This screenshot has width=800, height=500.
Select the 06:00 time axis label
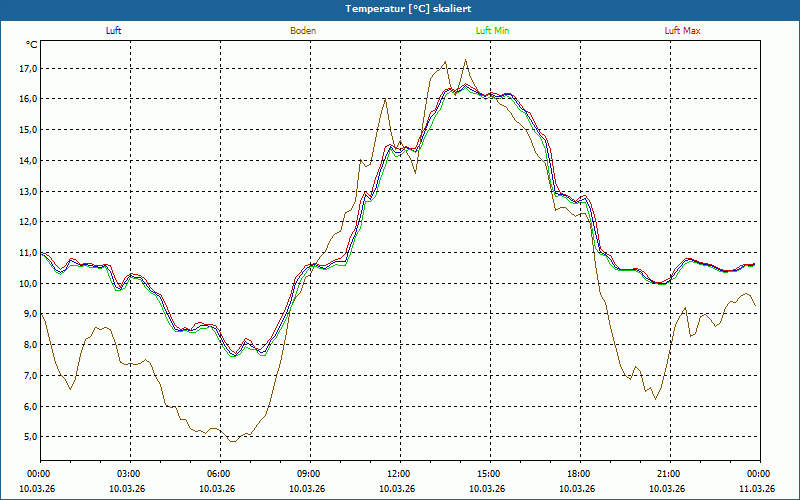(x=219, y=474)
